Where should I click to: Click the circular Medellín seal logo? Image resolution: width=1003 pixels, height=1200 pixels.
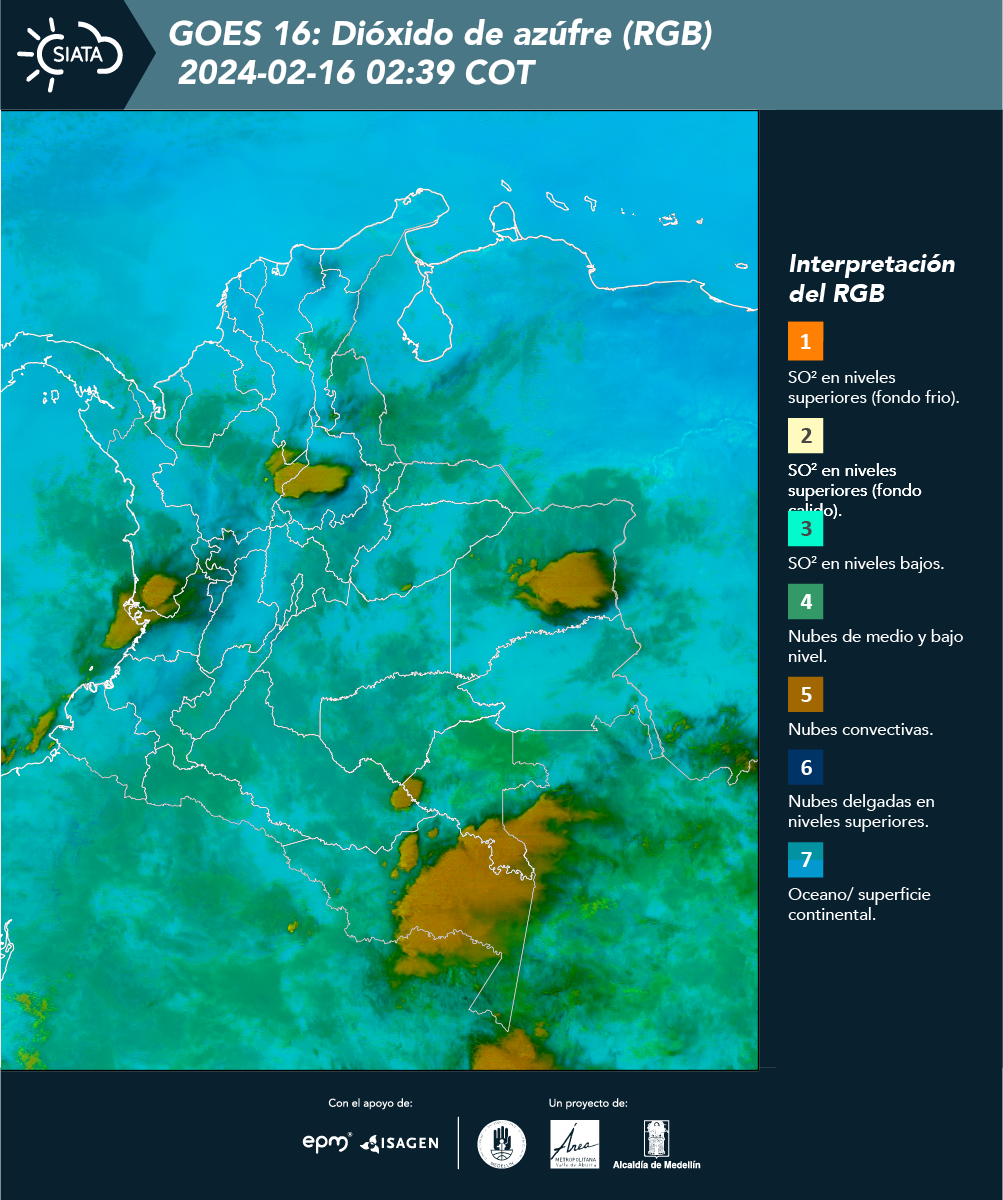502,1144
